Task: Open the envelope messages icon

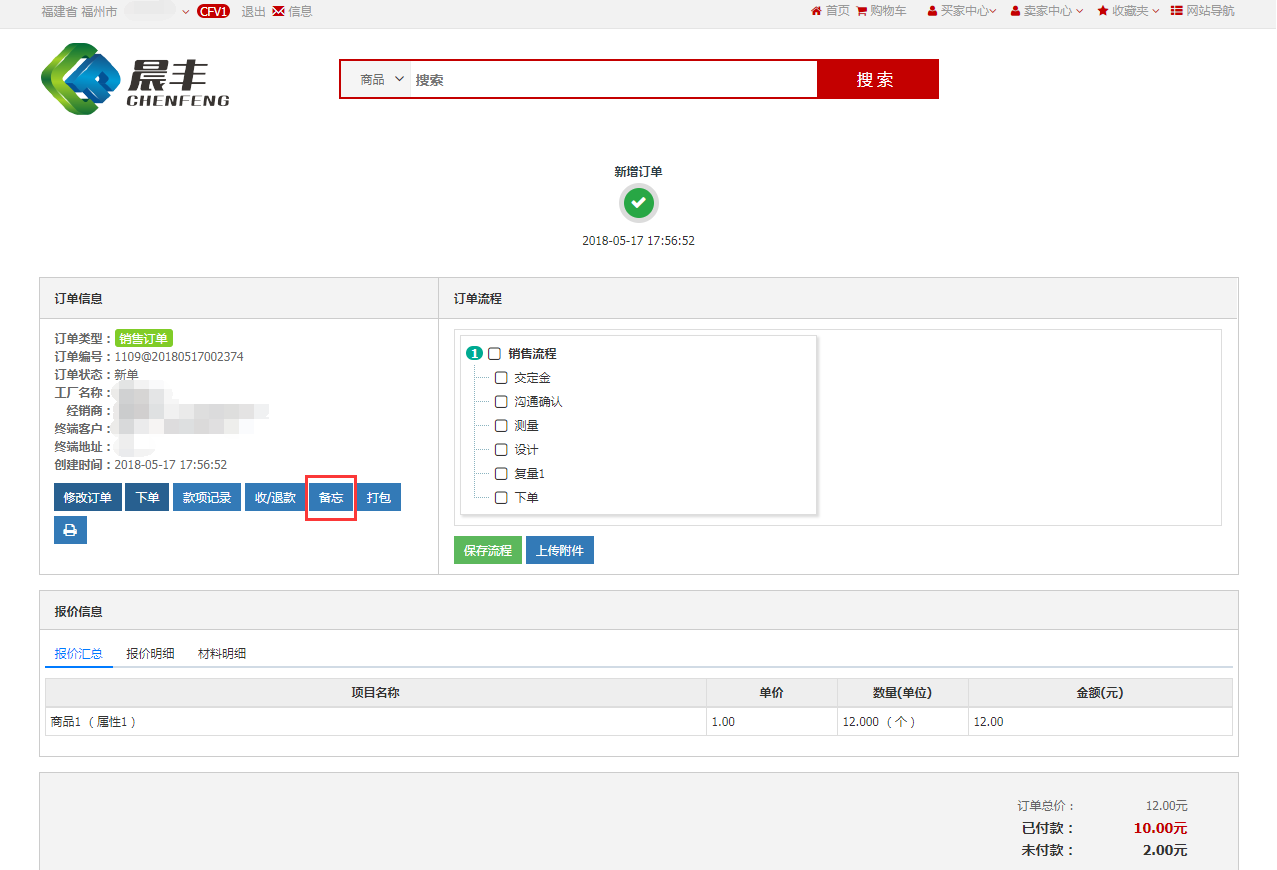Action: click(x=278, y=11)
